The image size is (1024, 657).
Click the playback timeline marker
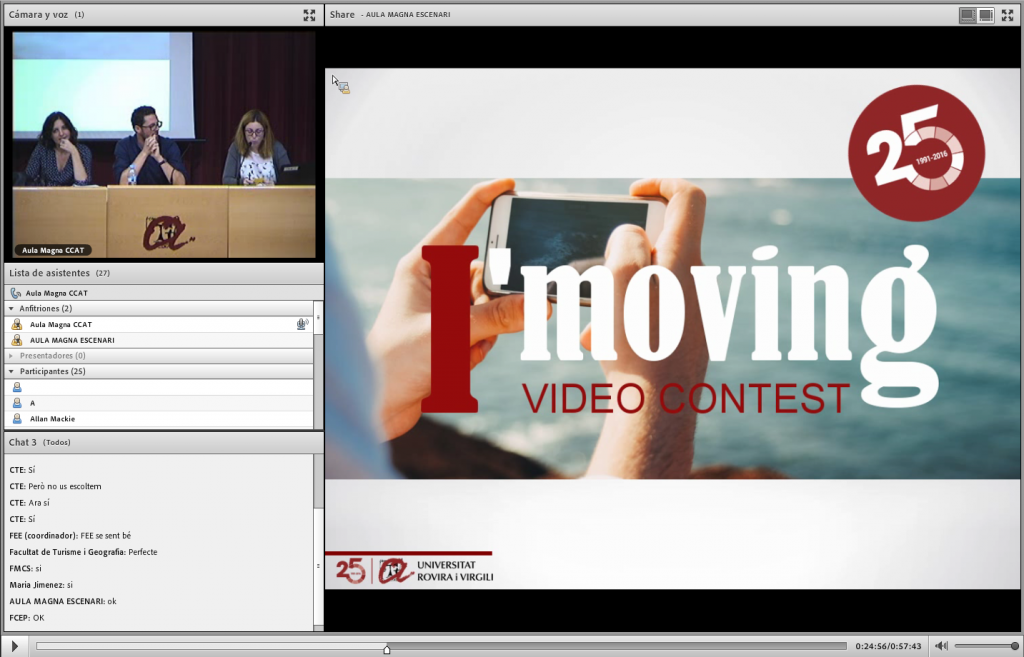point(387,648)
